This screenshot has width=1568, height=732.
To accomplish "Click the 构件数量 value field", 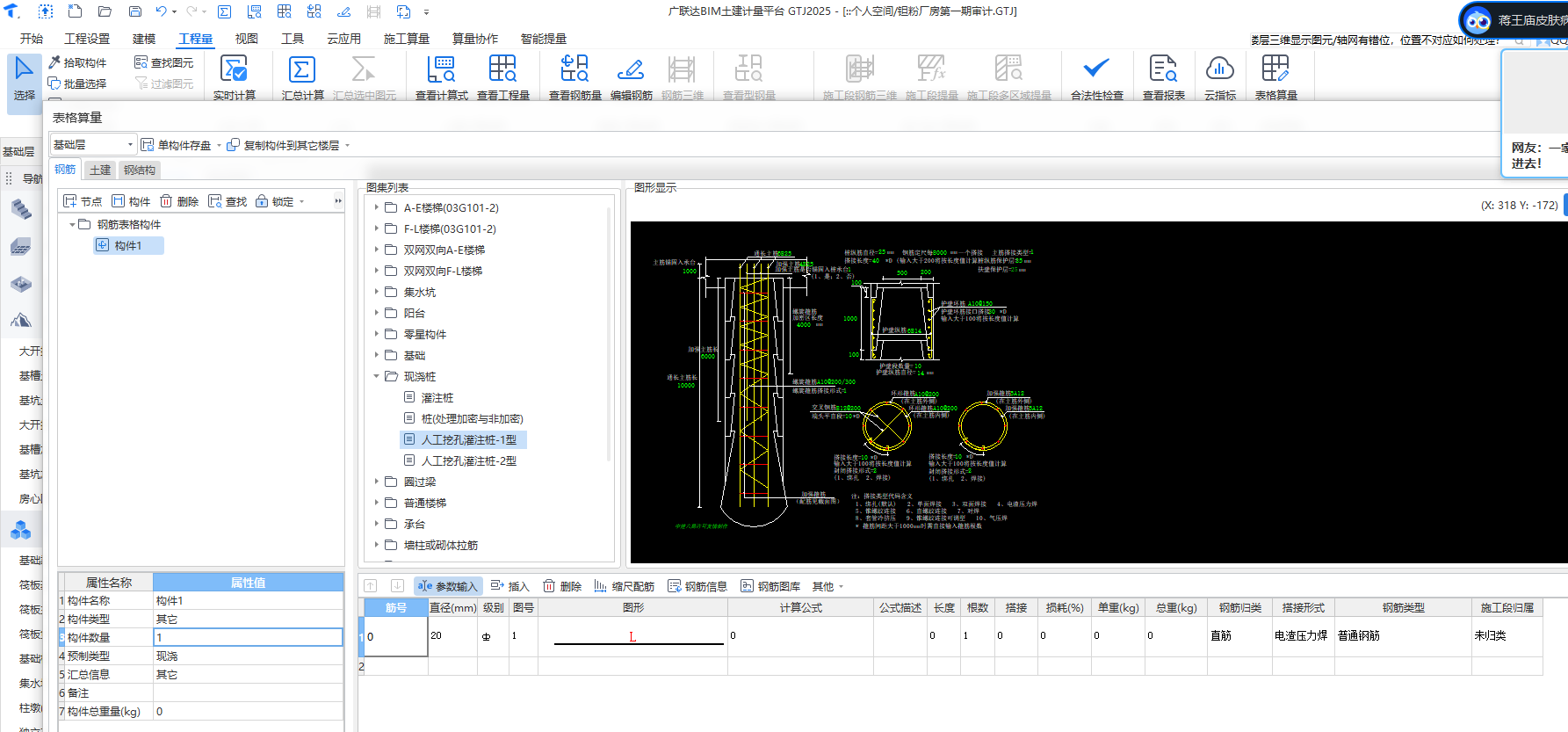I will [248, 637].
